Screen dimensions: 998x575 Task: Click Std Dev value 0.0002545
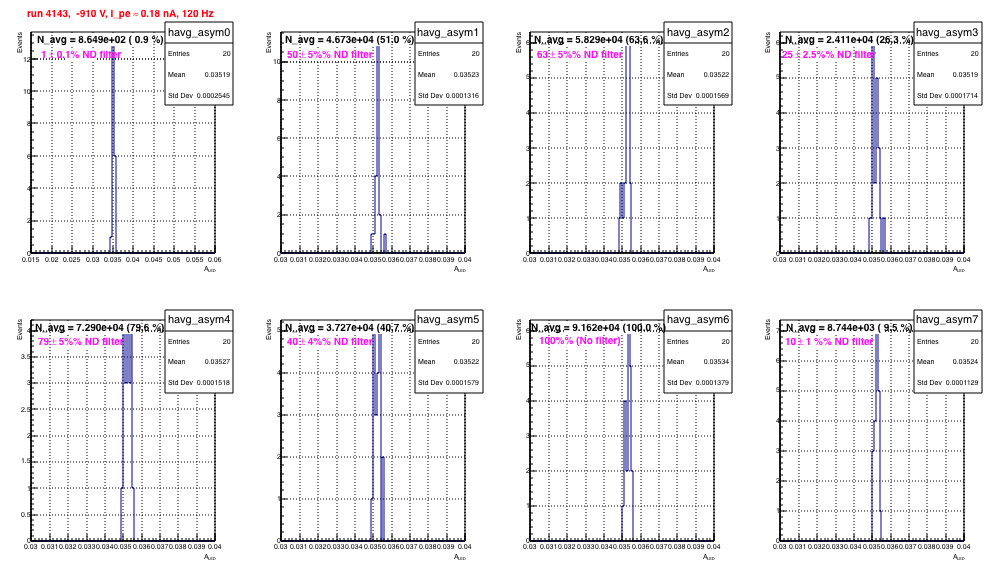[213, 96]
